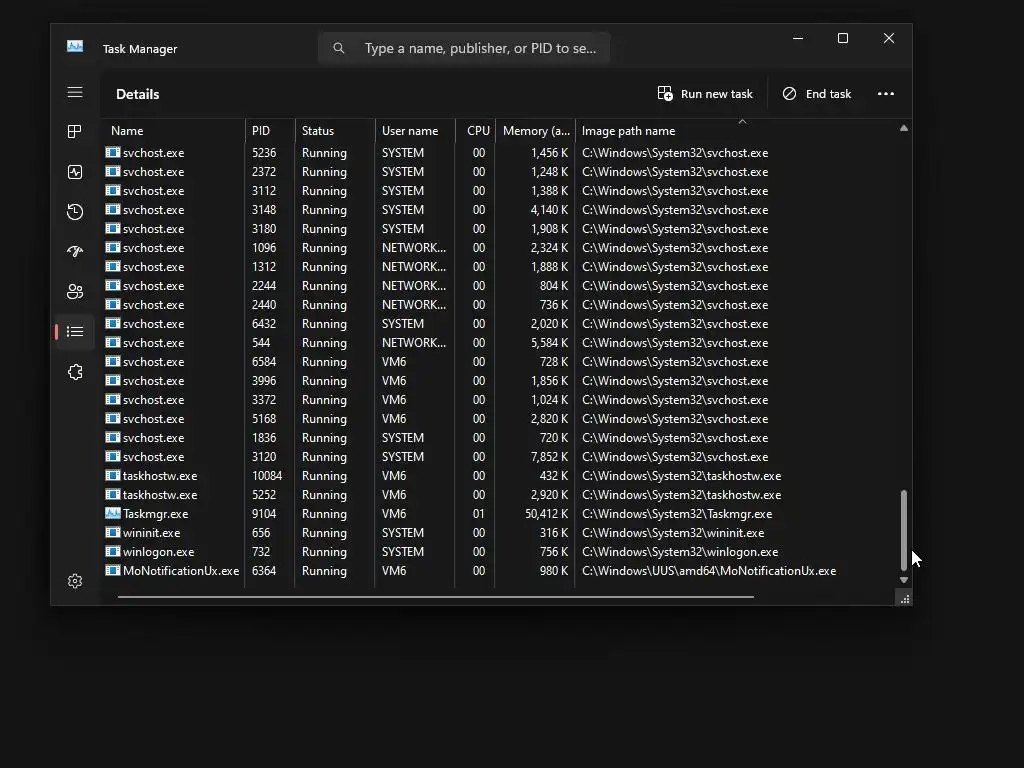This screenshot has height=768, width=1024.
Task: Click Running status of PID 732
Action: coord(325,552)
